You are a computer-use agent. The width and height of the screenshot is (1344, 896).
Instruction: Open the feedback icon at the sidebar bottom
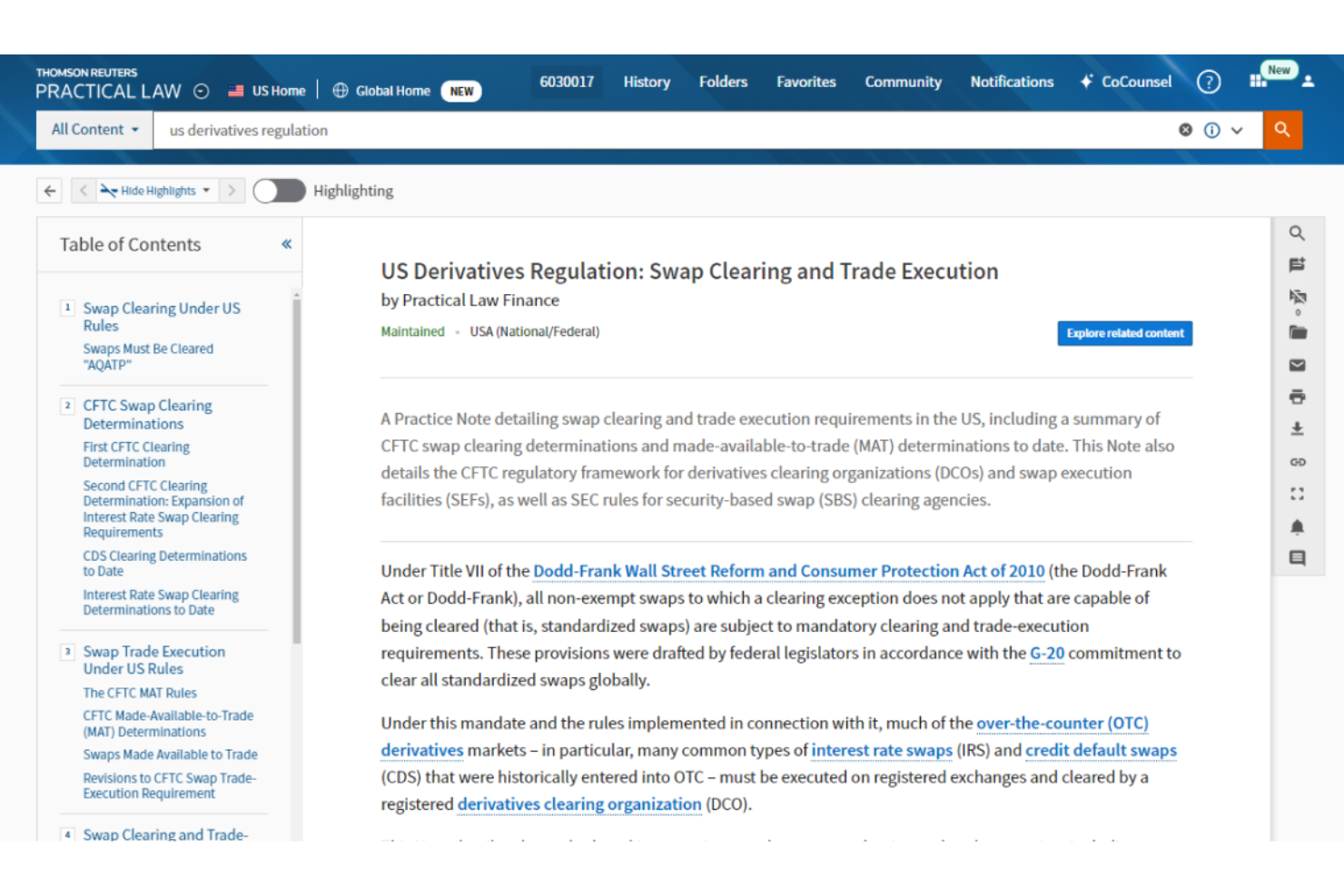pos(1297,558)
